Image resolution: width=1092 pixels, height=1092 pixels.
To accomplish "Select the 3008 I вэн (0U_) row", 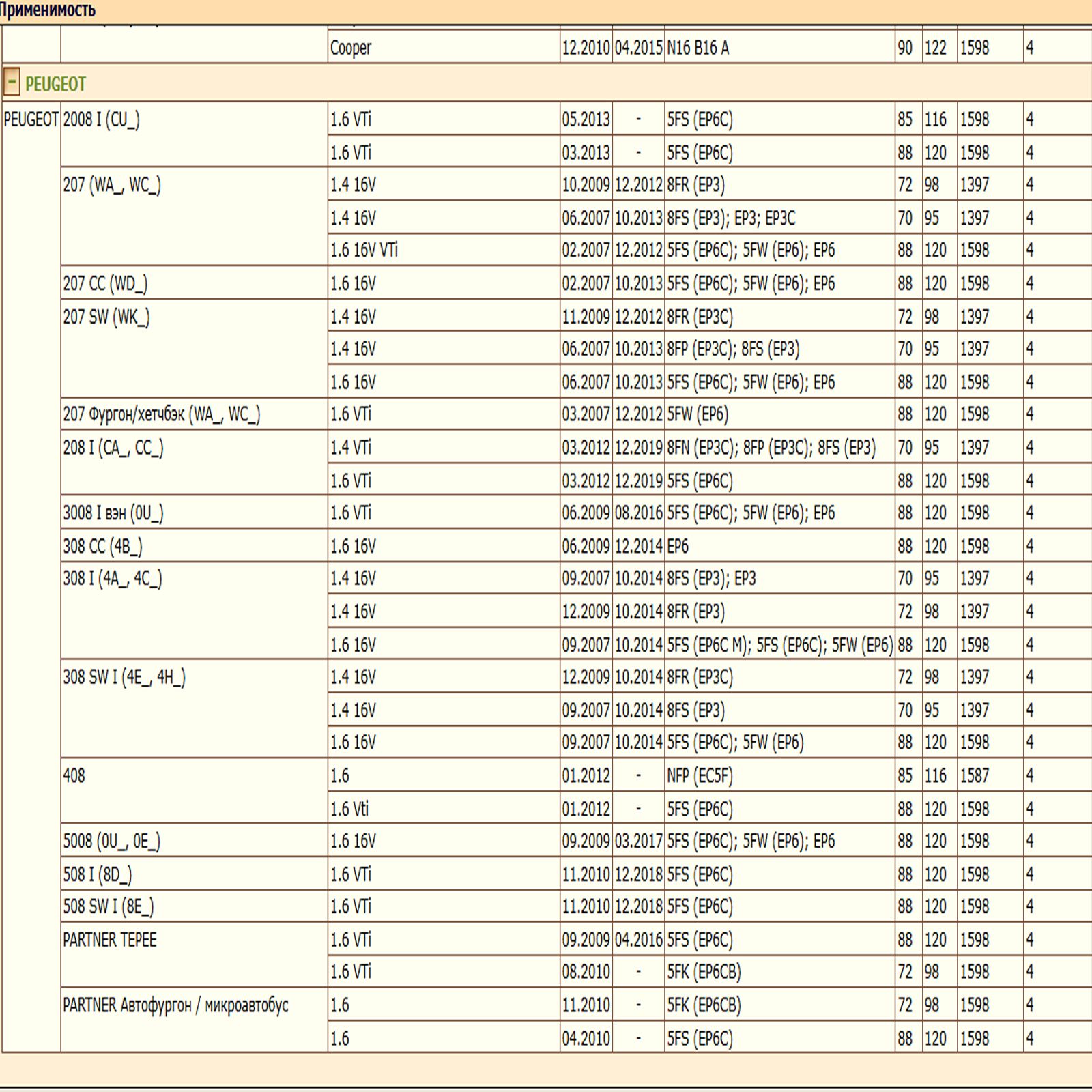I will click(113, 513).
